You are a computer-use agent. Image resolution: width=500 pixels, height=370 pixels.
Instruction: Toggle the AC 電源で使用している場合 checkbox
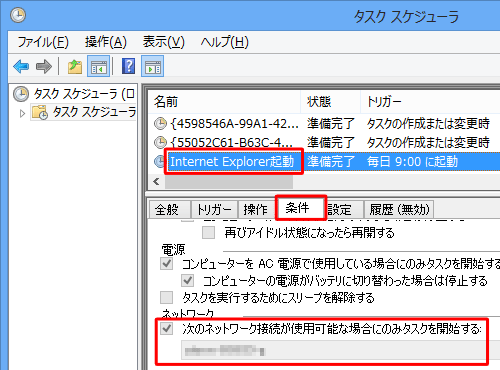[x=167, y=263]
